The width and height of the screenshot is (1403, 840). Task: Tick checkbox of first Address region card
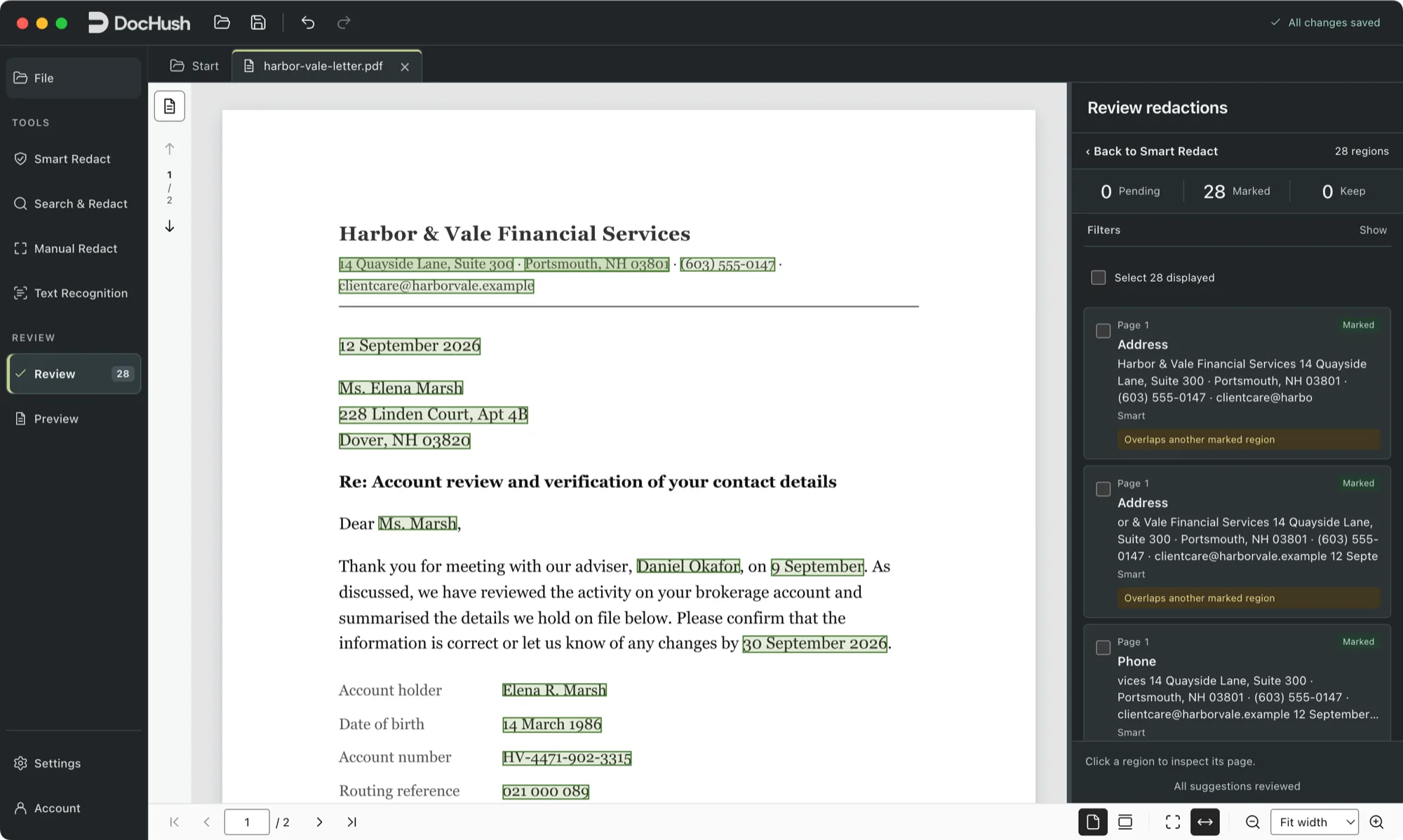tap(1103, 330)
